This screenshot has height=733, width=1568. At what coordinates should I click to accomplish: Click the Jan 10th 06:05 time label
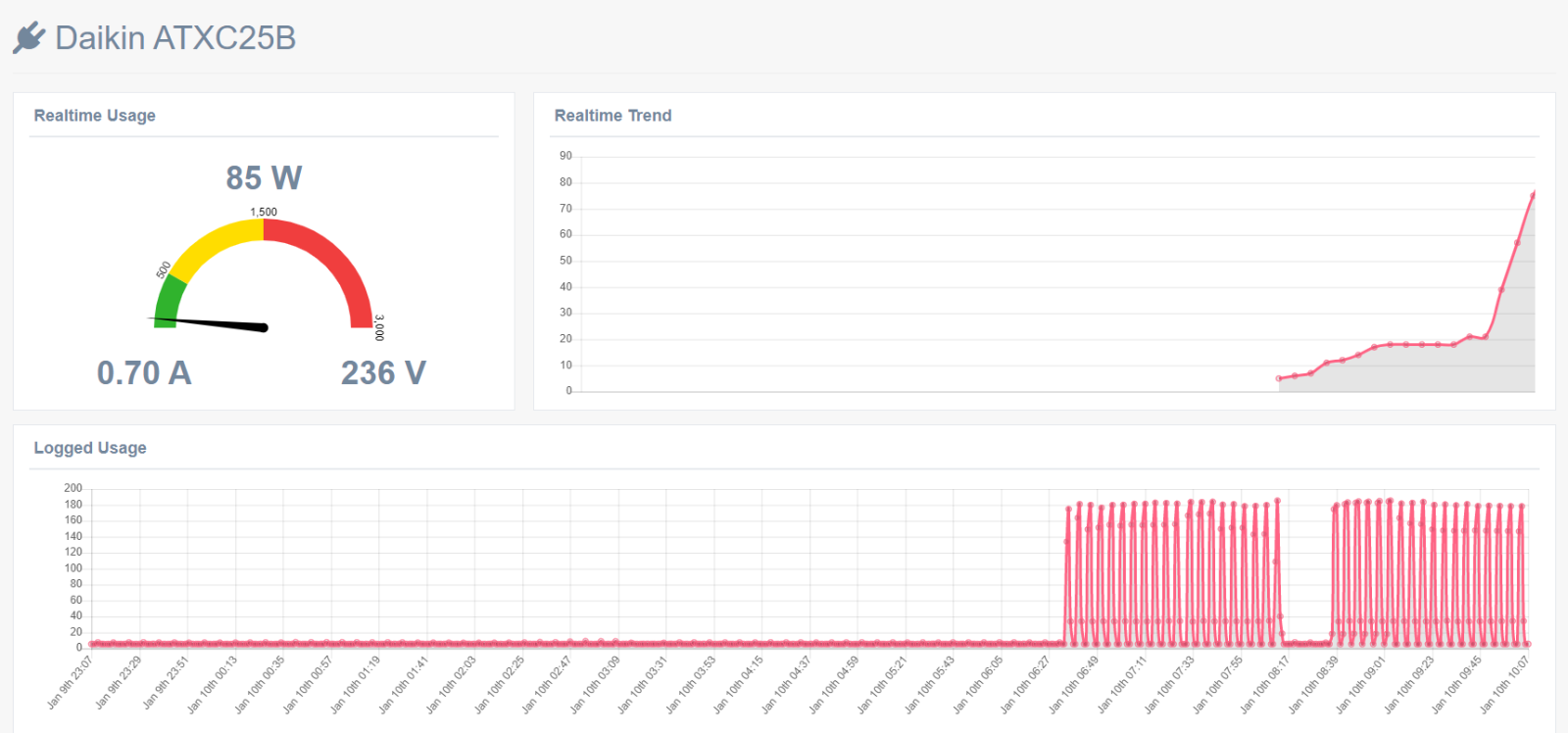tap(979, 684)
